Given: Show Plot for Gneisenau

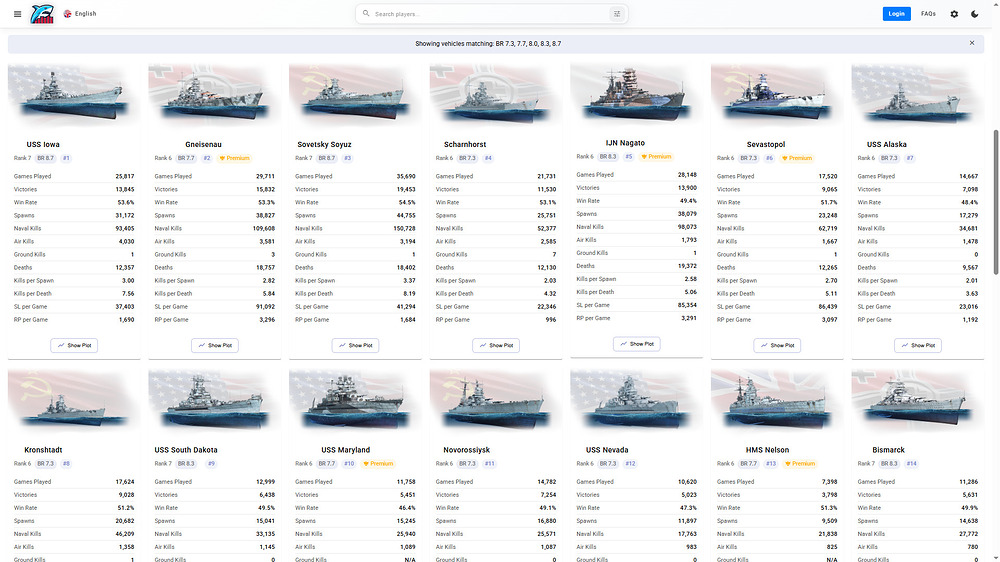Looking at the screenshot, I should (x=215, y=345).
